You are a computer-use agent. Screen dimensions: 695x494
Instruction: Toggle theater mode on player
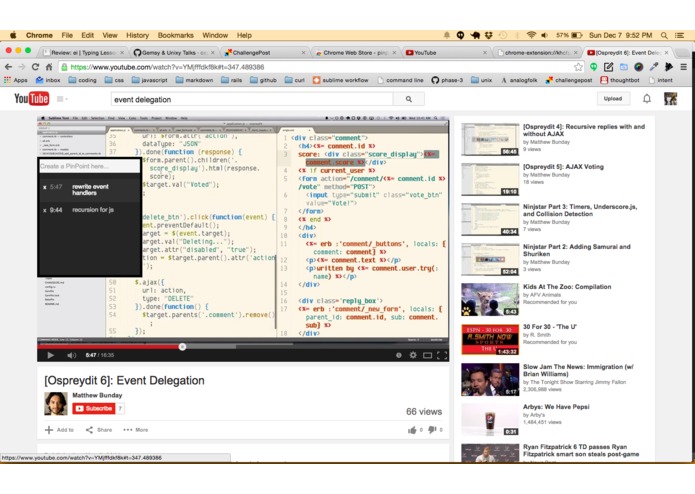point(427,355)
